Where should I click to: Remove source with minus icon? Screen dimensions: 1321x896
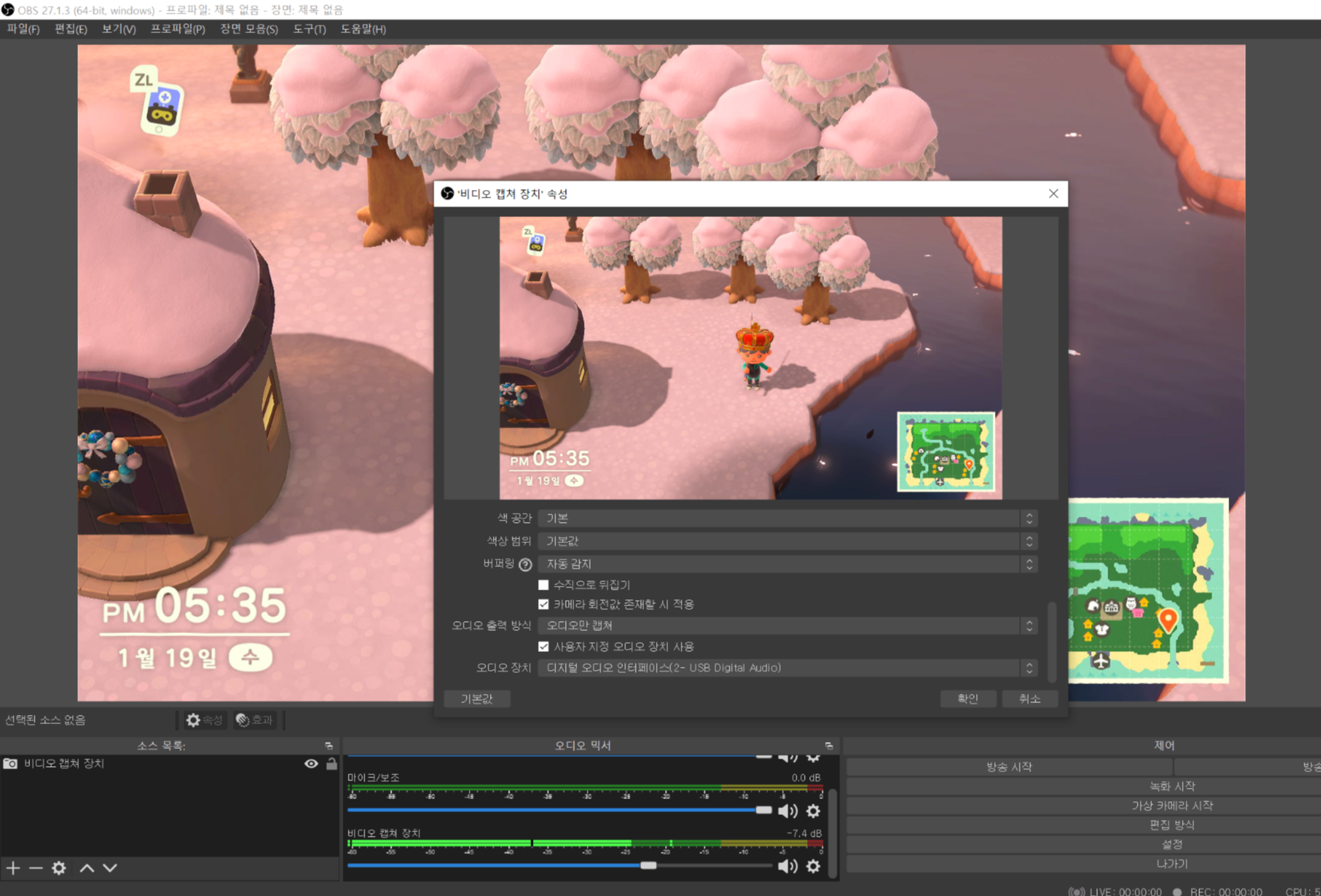click(35, 868)
